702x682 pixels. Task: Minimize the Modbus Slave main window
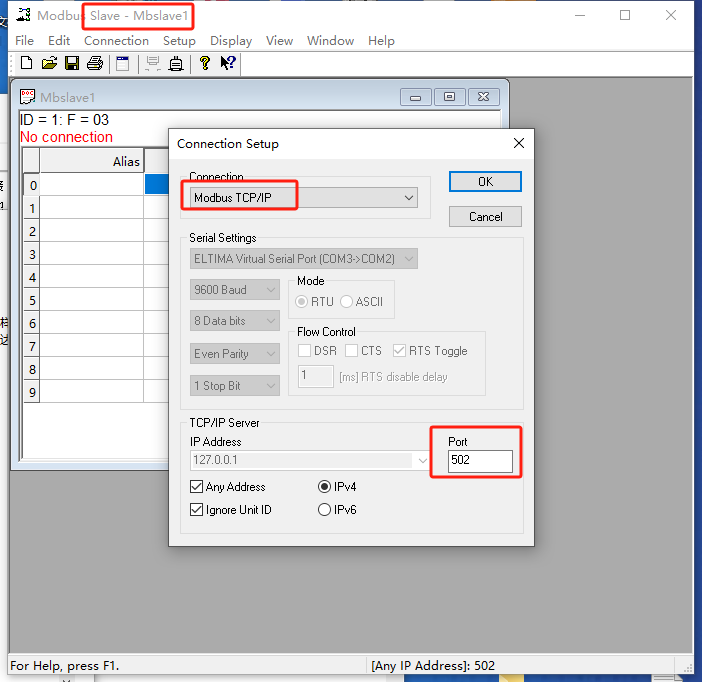coord(580,15)
